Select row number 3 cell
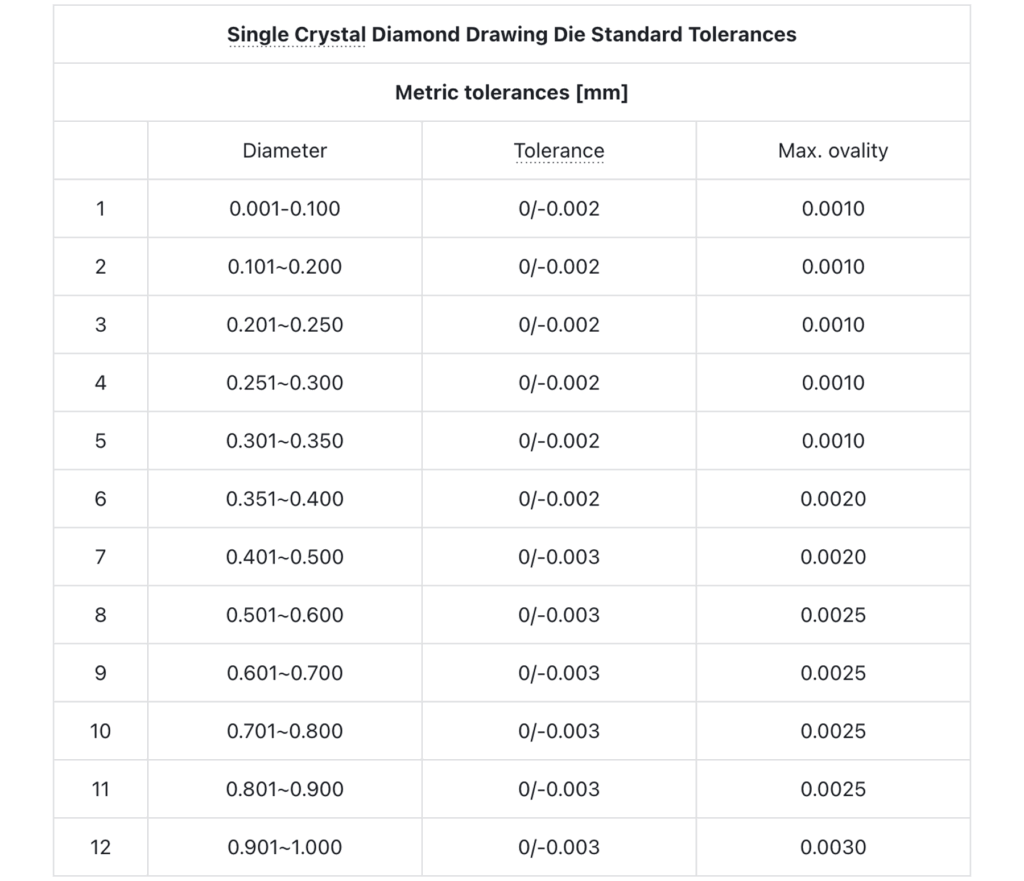The height and width of the screenshot is (881, 1024). click(x=101, y=325)
